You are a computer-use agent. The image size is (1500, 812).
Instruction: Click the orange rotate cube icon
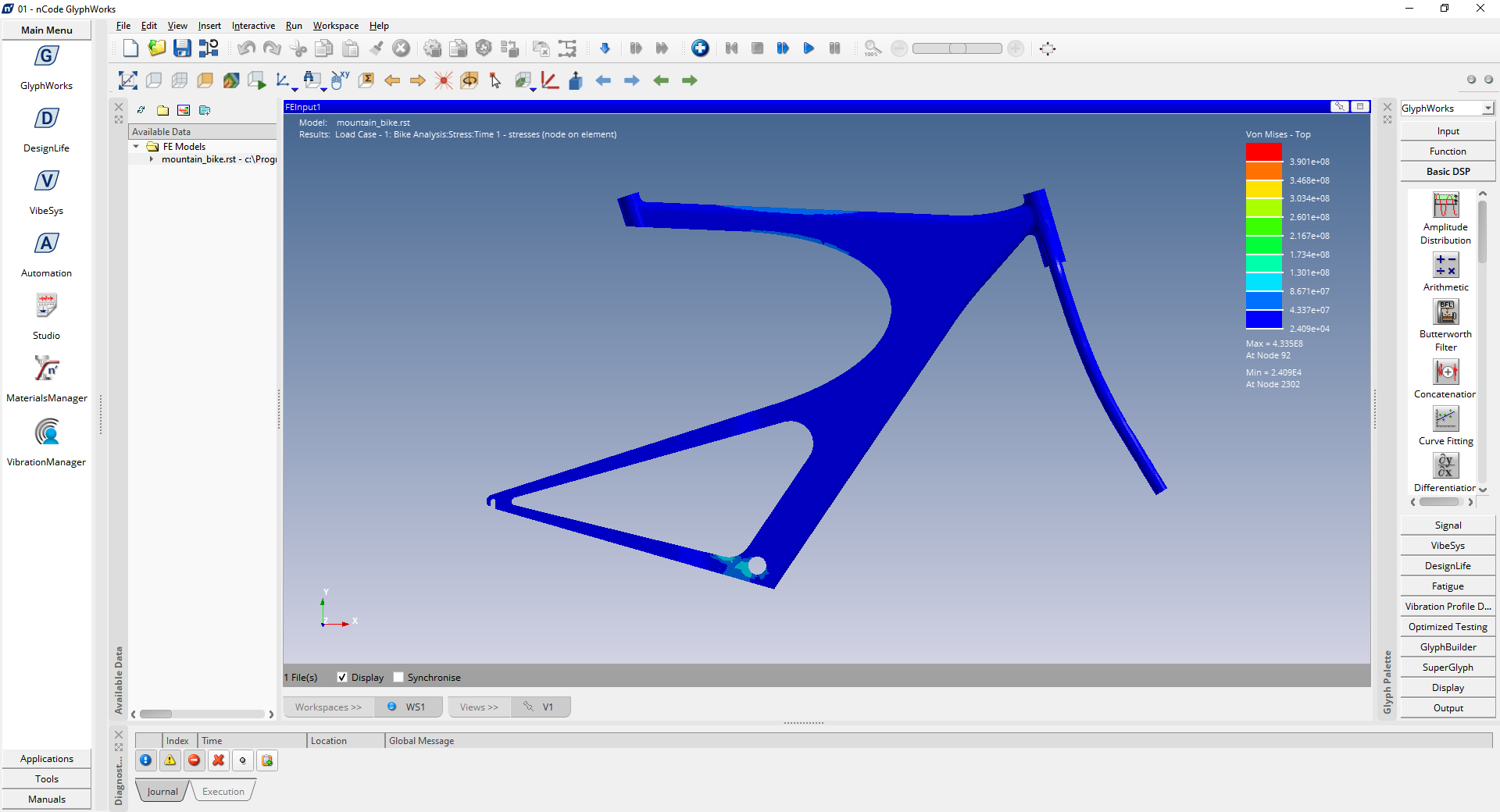click(x=470, y=80)
